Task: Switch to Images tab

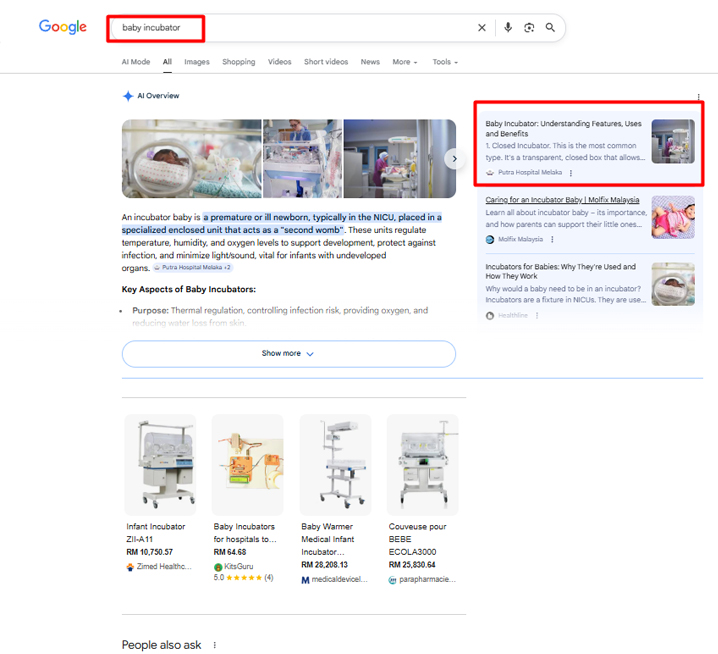Action: coord(197,62)
